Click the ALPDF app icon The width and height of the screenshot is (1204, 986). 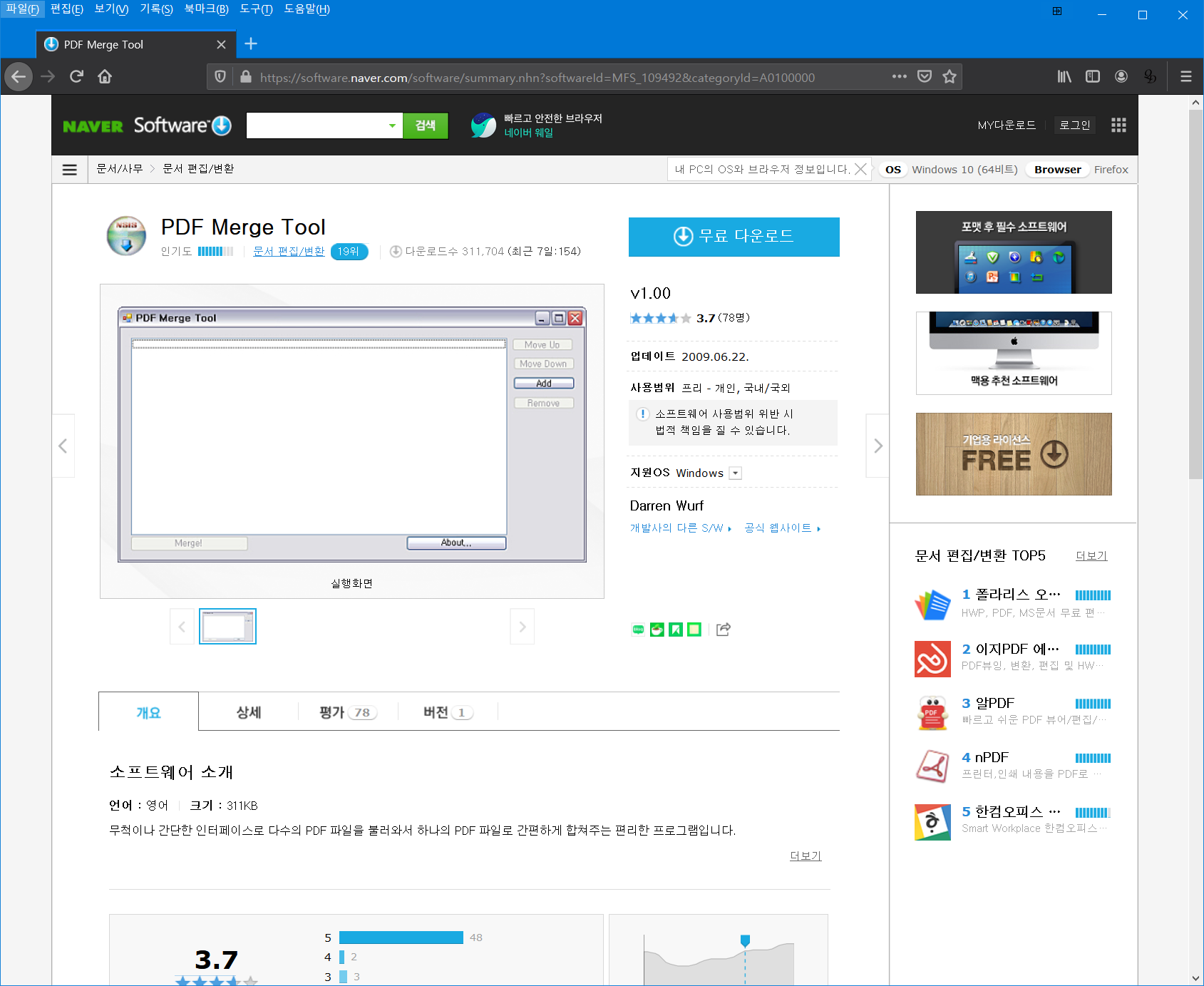[x=932, y=713]
